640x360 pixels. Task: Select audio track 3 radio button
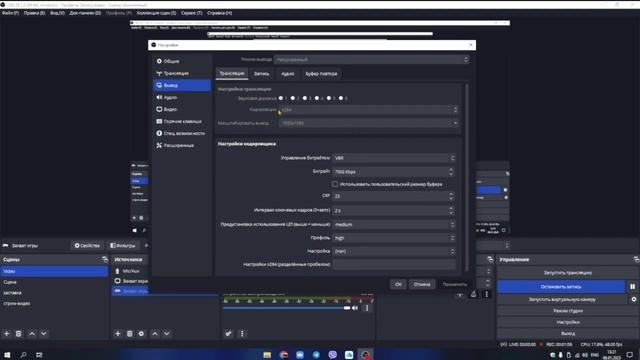305,98
